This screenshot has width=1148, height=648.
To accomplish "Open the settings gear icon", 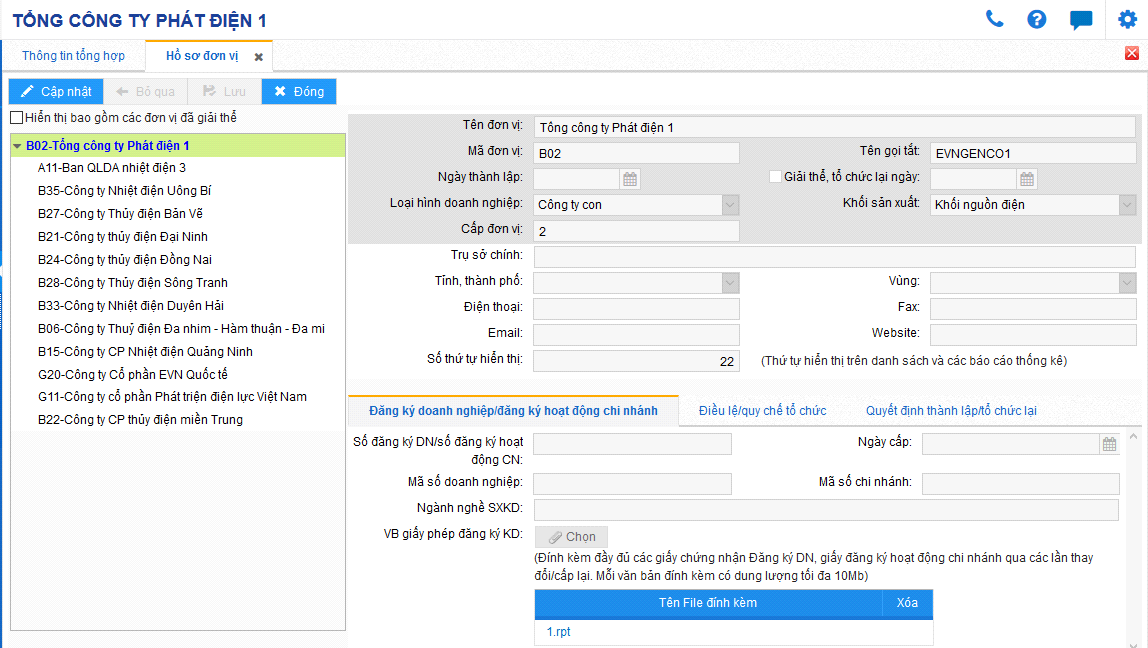I will click(x=1128, y=19).
